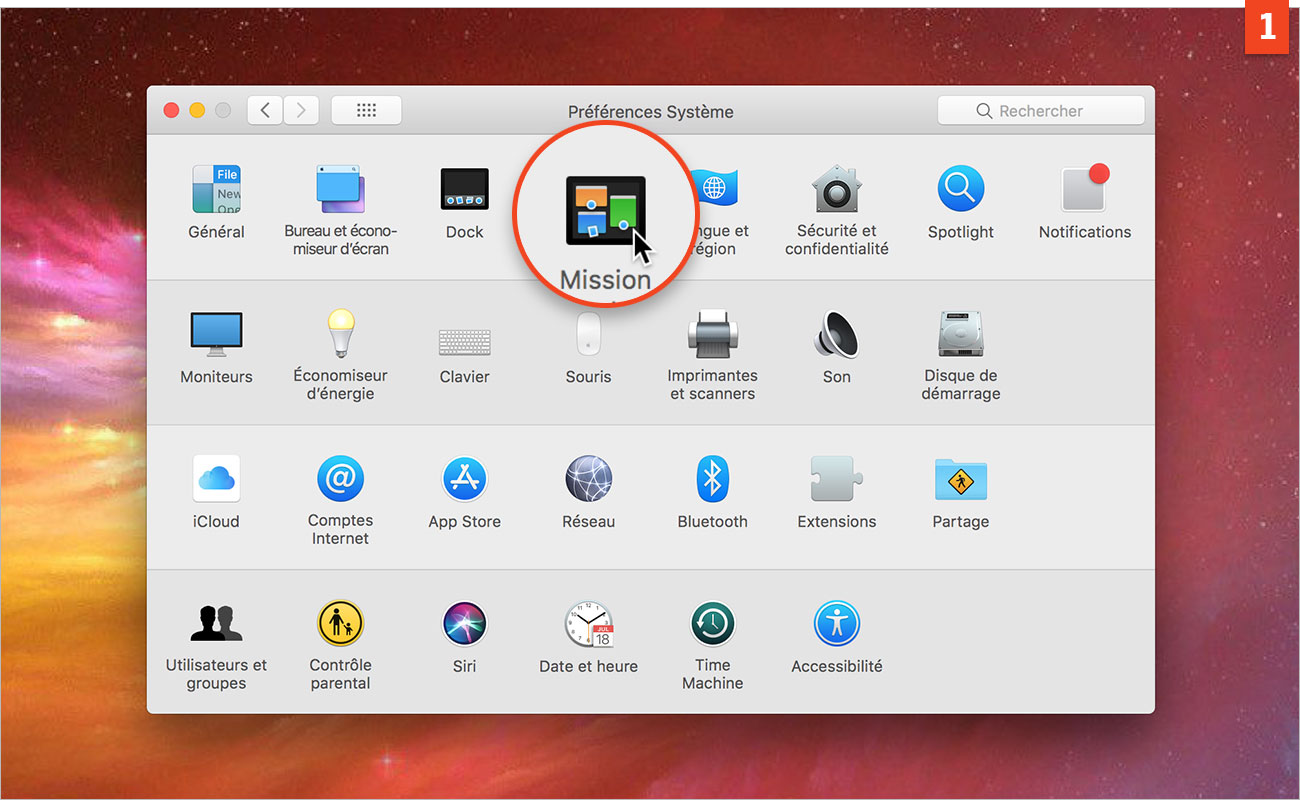Open Mission Control preferences icon
The width and height of the screenshot is (1300, 800).
pyautogui.click(x=606, y=211)
